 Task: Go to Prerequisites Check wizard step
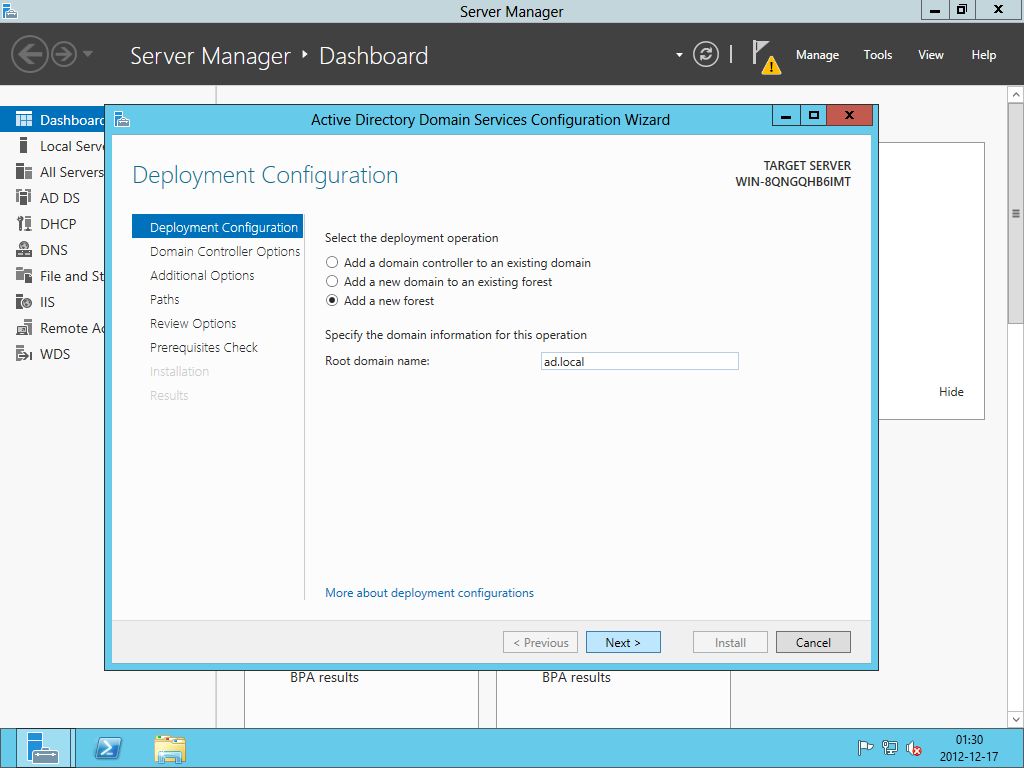[x=204, y=347]
